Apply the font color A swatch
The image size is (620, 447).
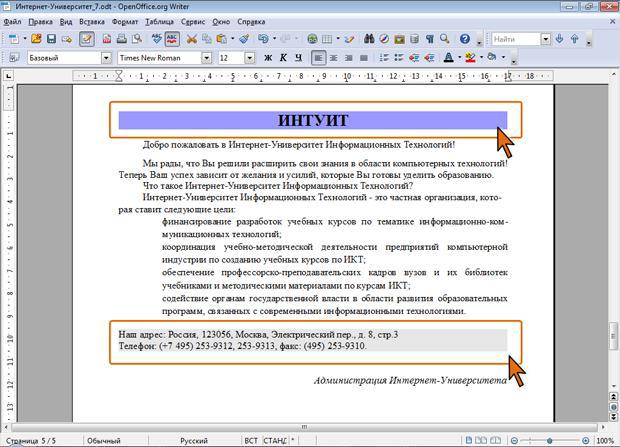tap(448, 58)
